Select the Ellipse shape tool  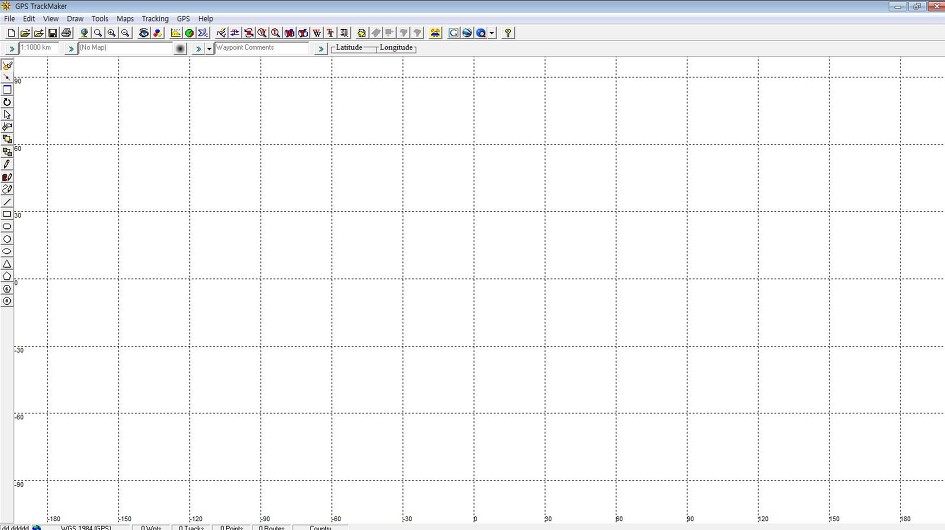pos(7,251)
